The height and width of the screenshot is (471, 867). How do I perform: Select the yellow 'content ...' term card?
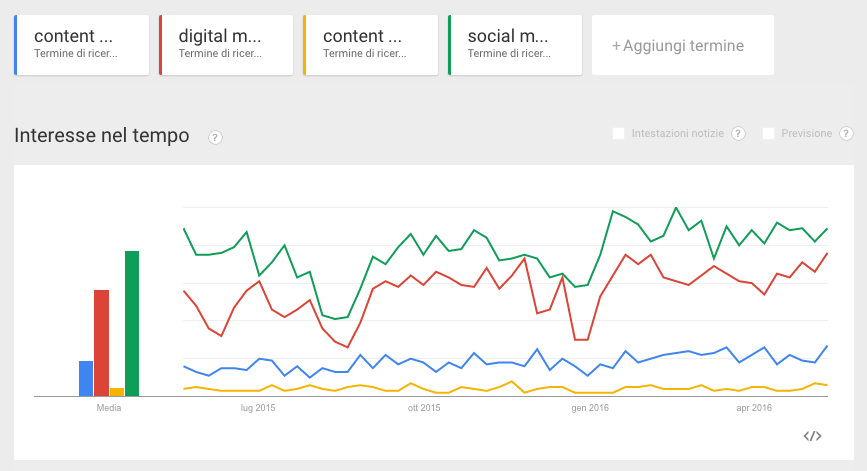pos(370,45)
